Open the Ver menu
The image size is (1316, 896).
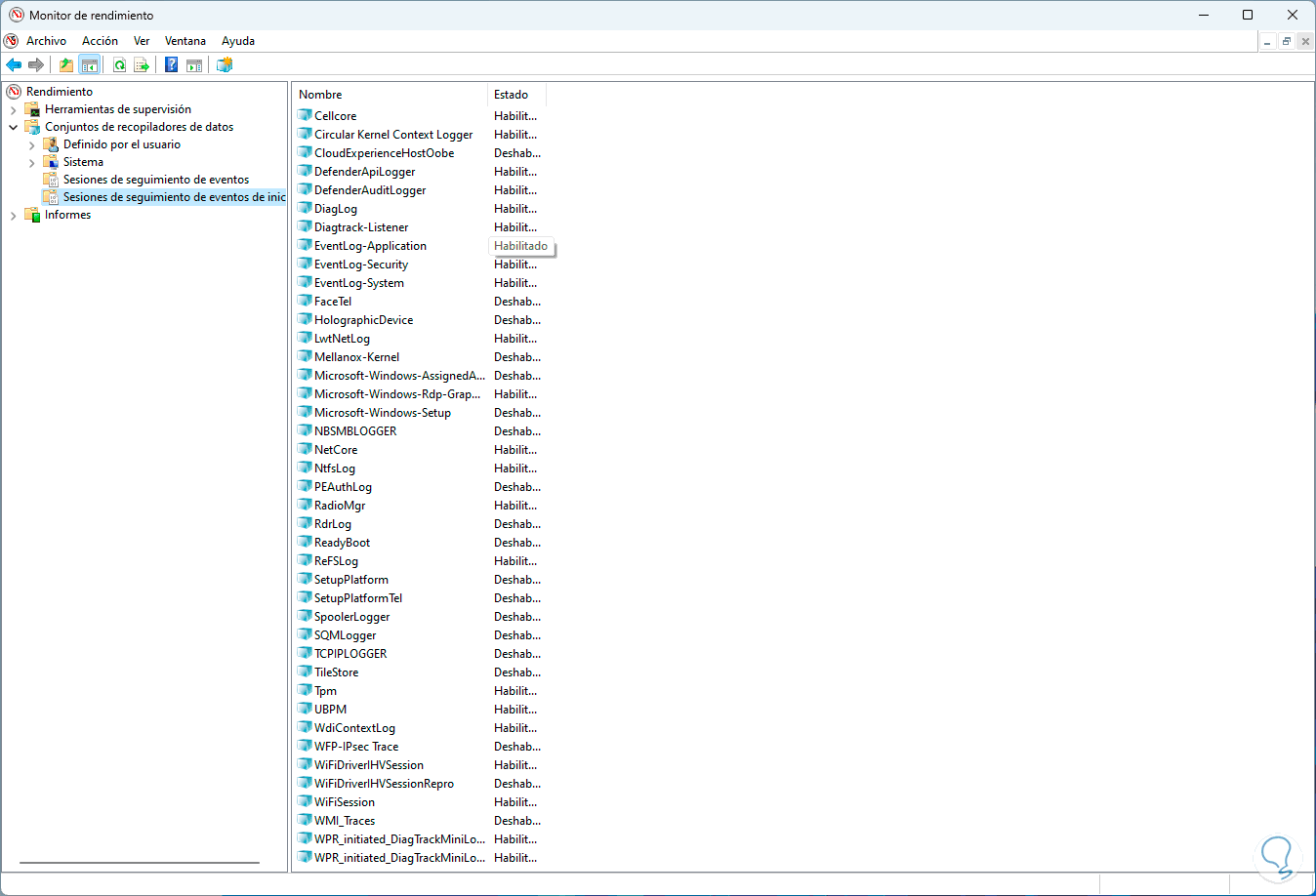(x=142, y=41)
